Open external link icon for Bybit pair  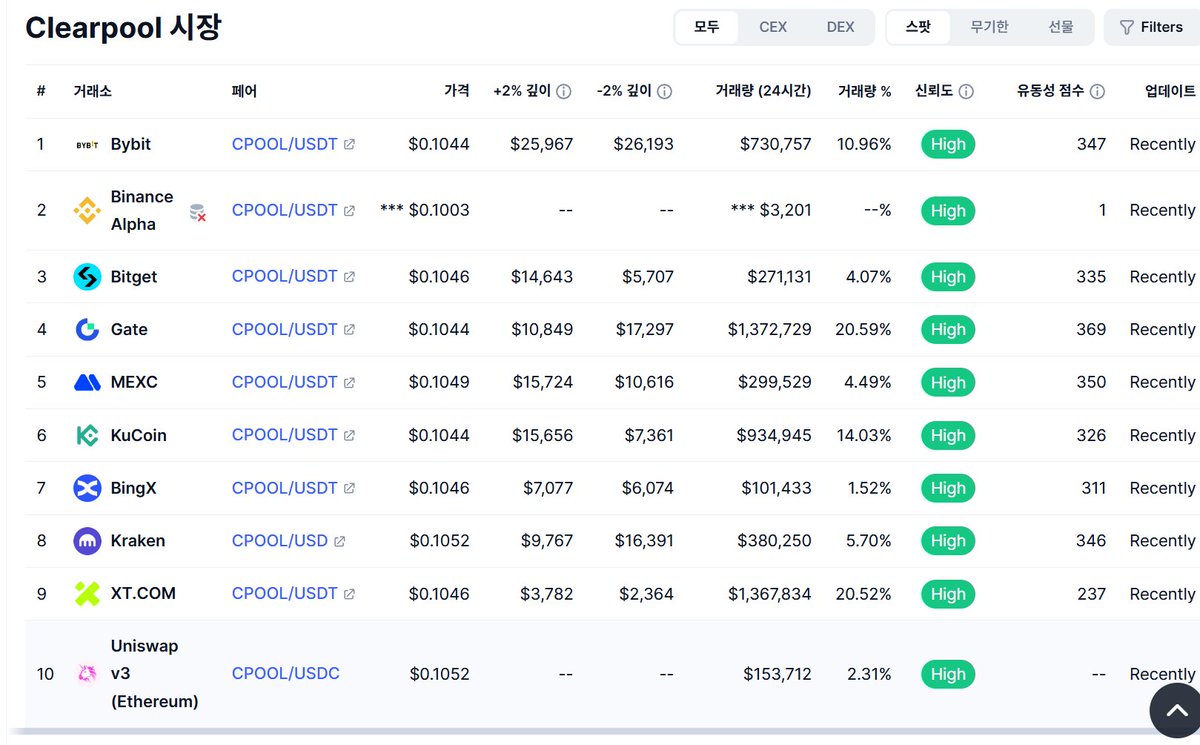tap(349, 144)
